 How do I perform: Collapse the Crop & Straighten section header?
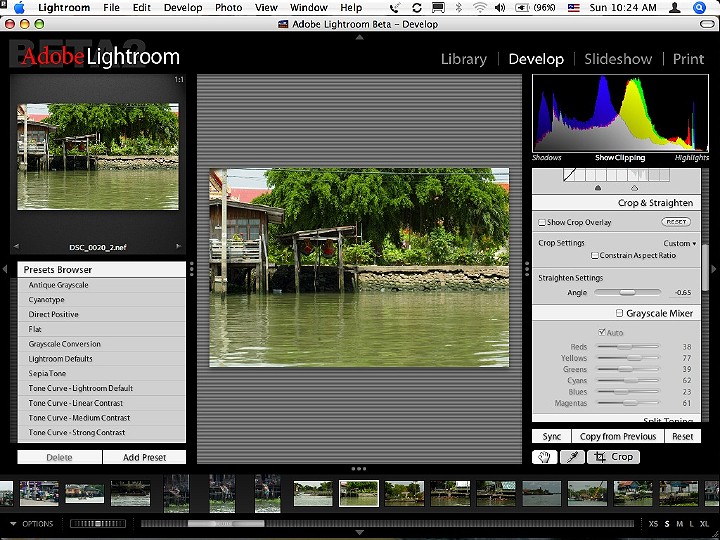[616, 203]
